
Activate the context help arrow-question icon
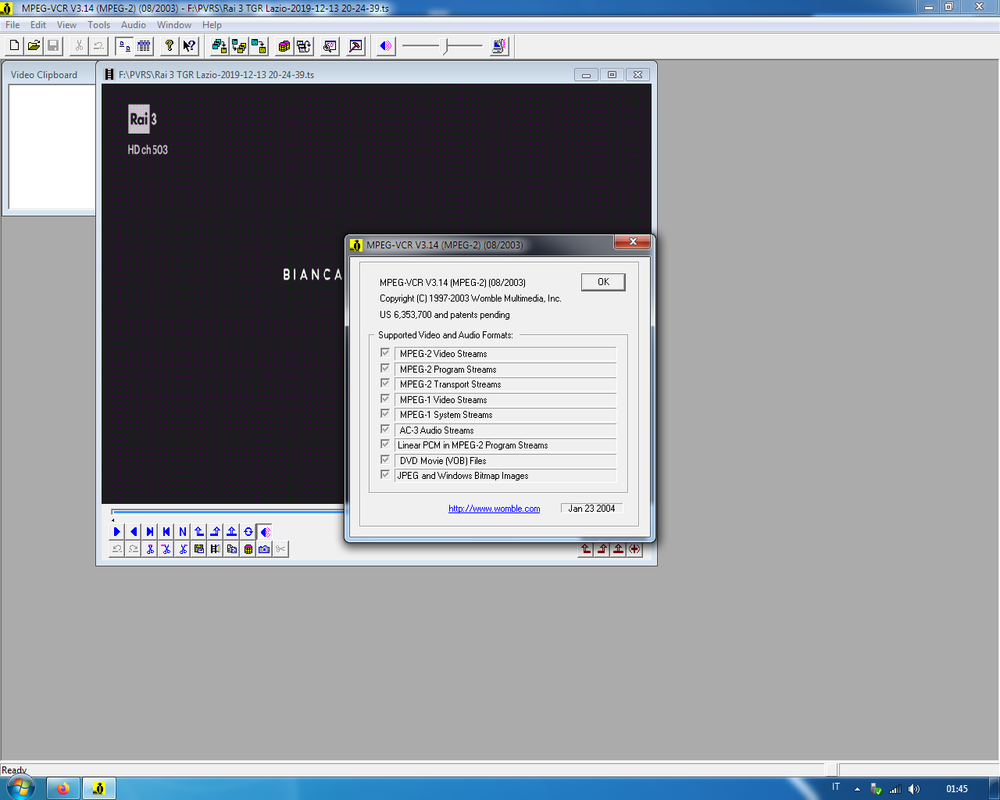(189, 46)
